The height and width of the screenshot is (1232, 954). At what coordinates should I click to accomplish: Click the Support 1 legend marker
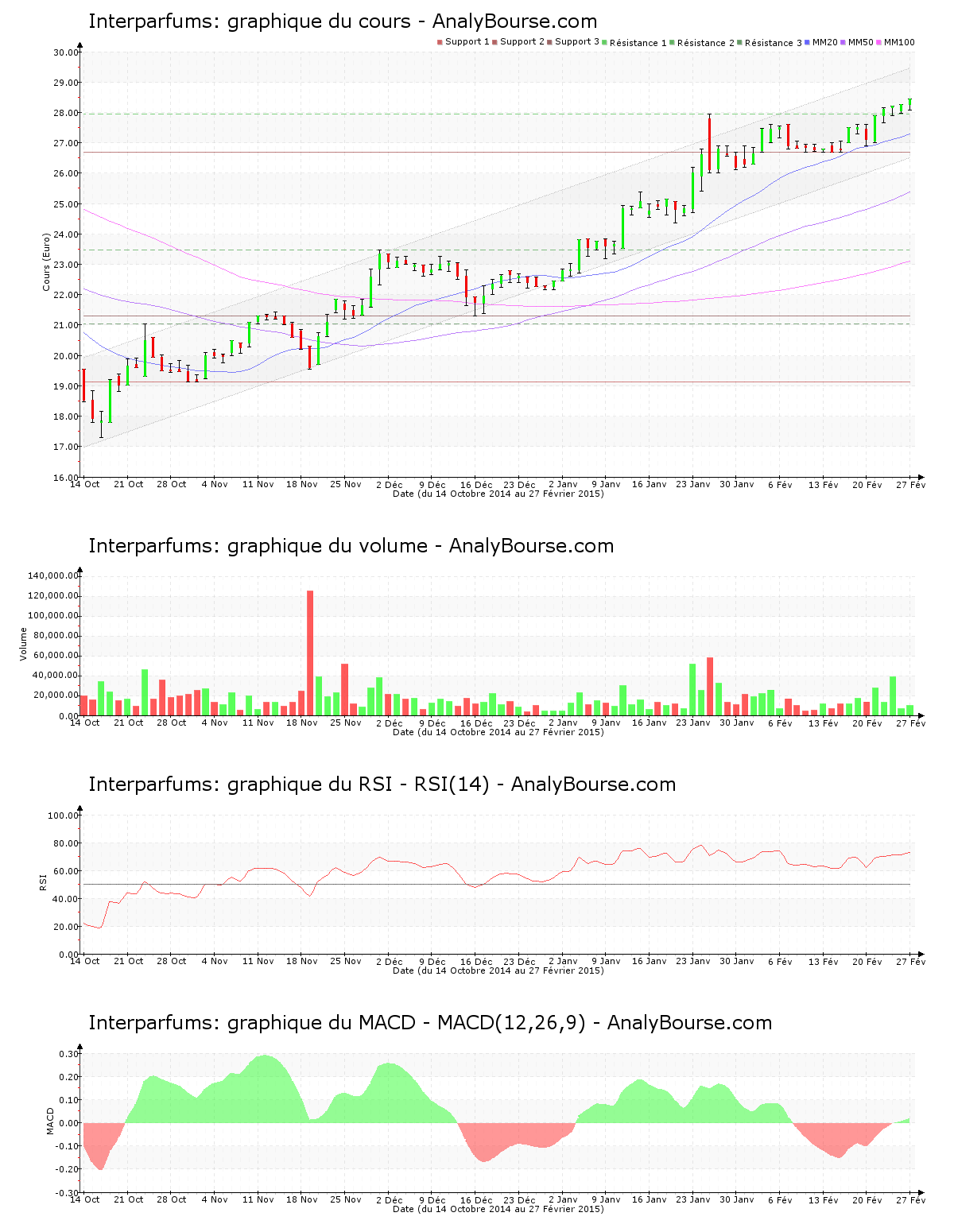click(440, 42)
